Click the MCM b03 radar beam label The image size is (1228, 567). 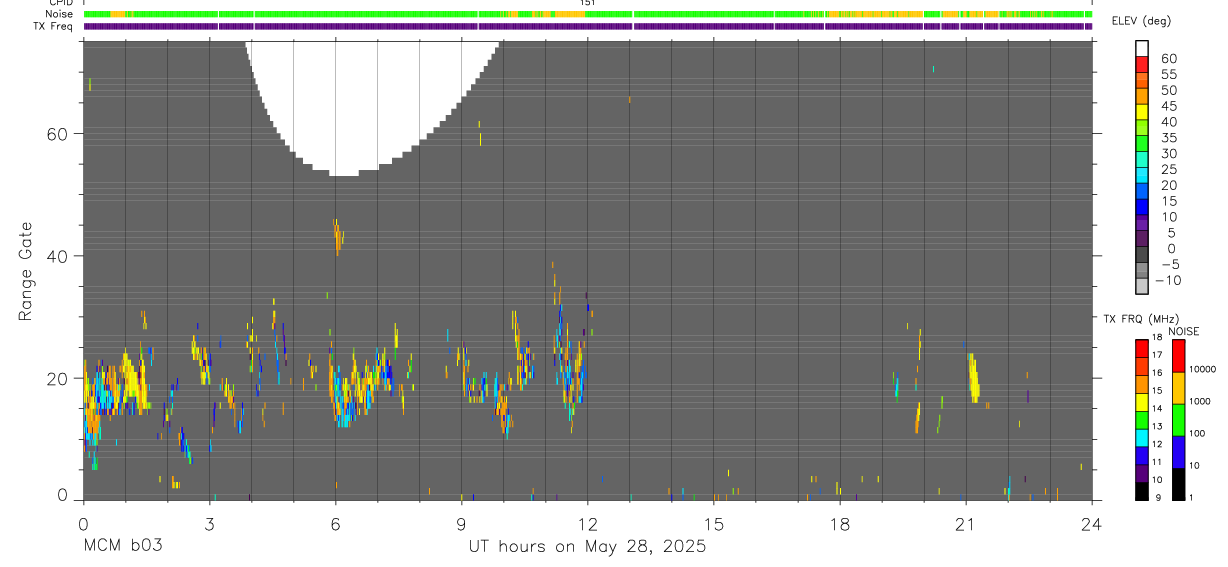(x=122, y=546)
